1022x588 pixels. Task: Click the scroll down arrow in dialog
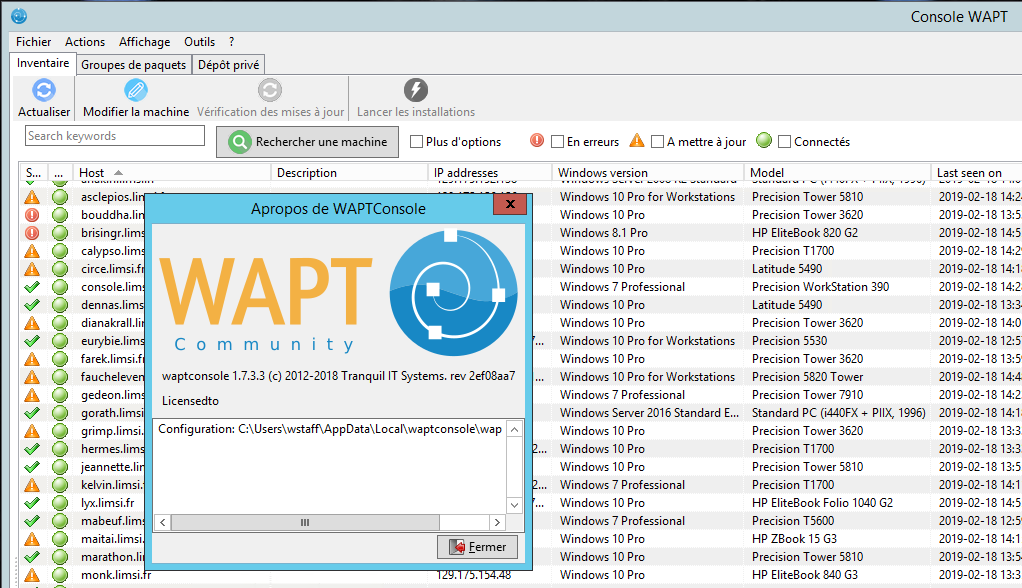pos(514,505)
